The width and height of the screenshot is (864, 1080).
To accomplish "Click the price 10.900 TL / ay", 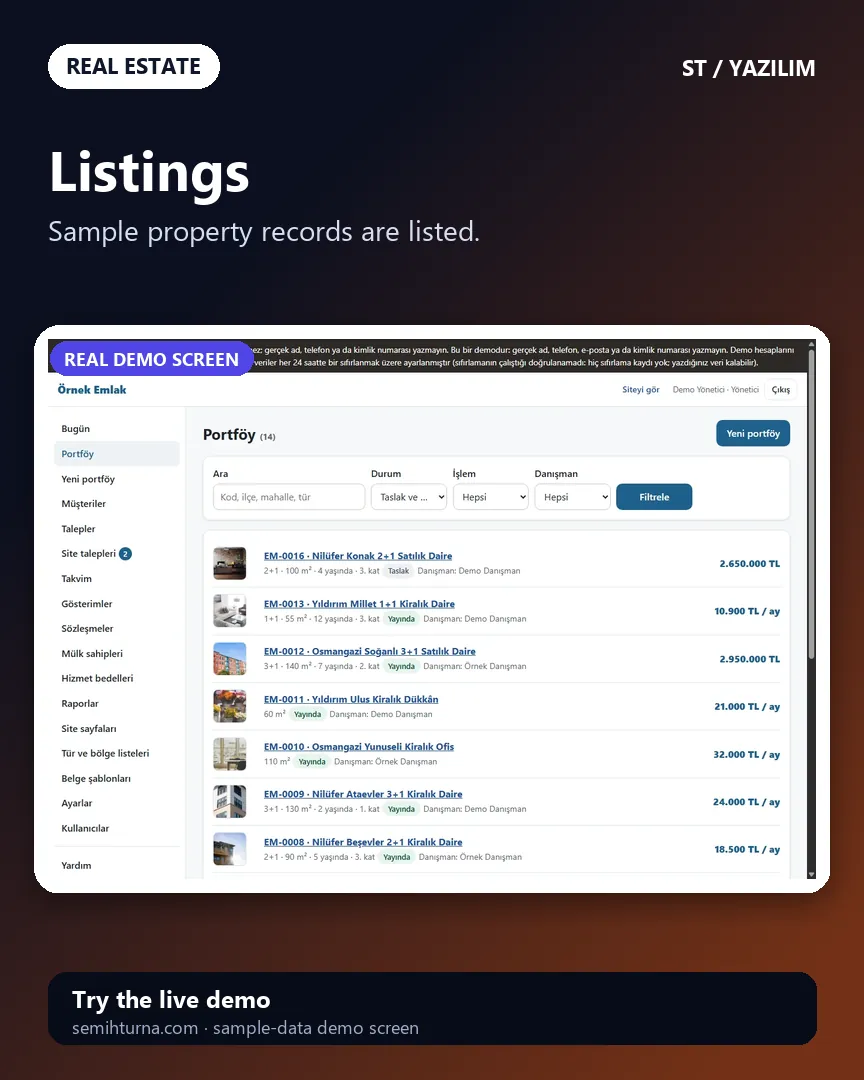I will click(747, 611).
